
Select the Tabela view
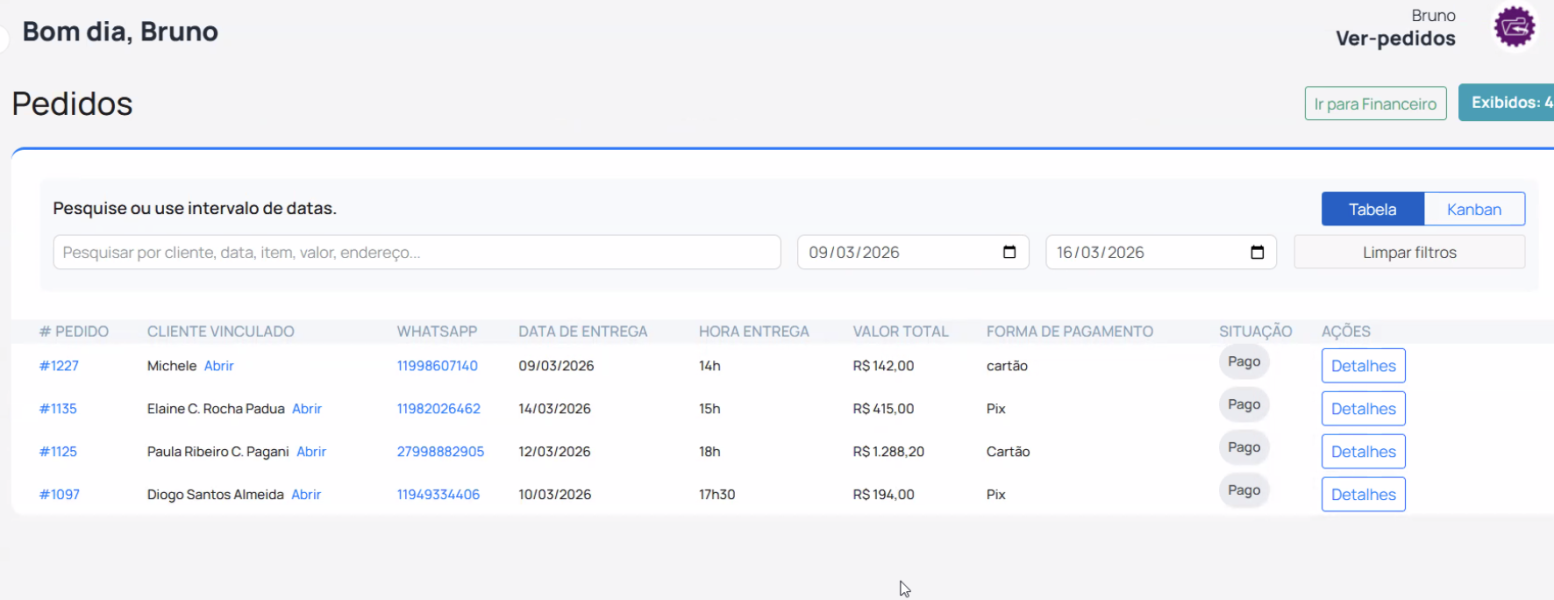pos(1372,209)
